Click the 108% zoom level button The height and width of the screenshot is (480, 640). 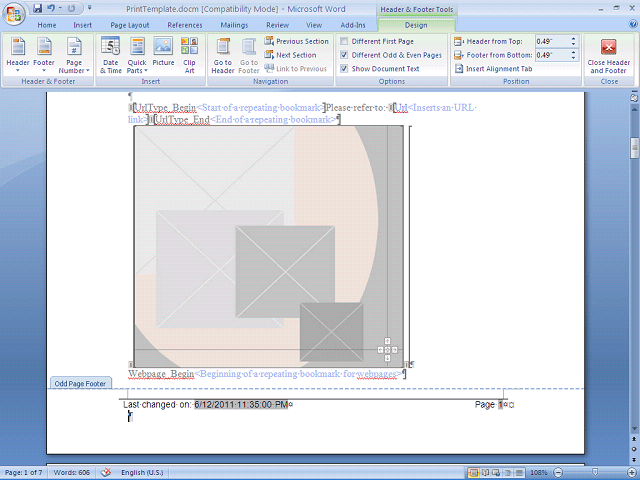point(539,473)
